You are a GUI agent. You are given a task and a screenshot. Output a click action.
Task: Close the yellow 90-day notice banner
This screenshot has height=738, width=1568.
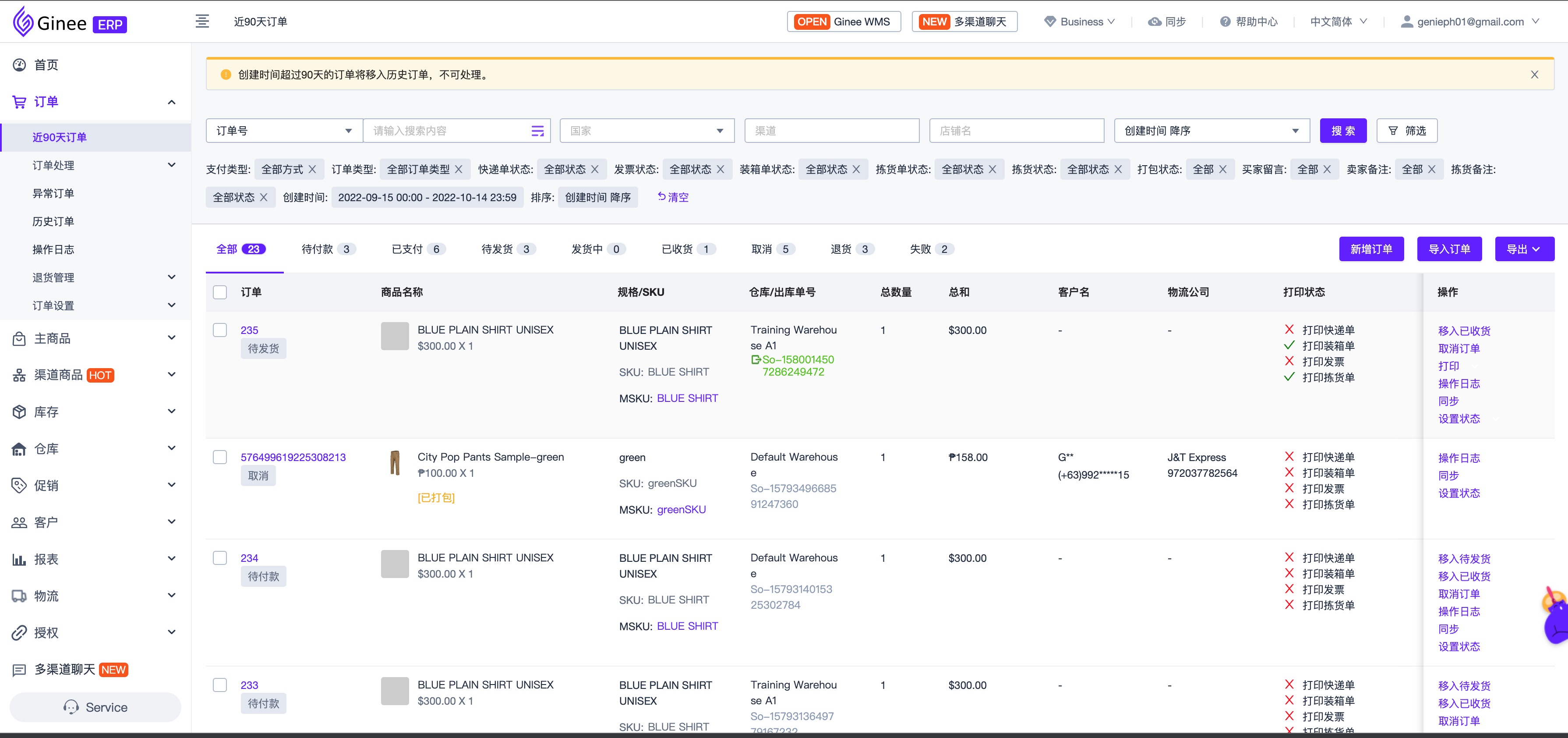coord(1535,75)
